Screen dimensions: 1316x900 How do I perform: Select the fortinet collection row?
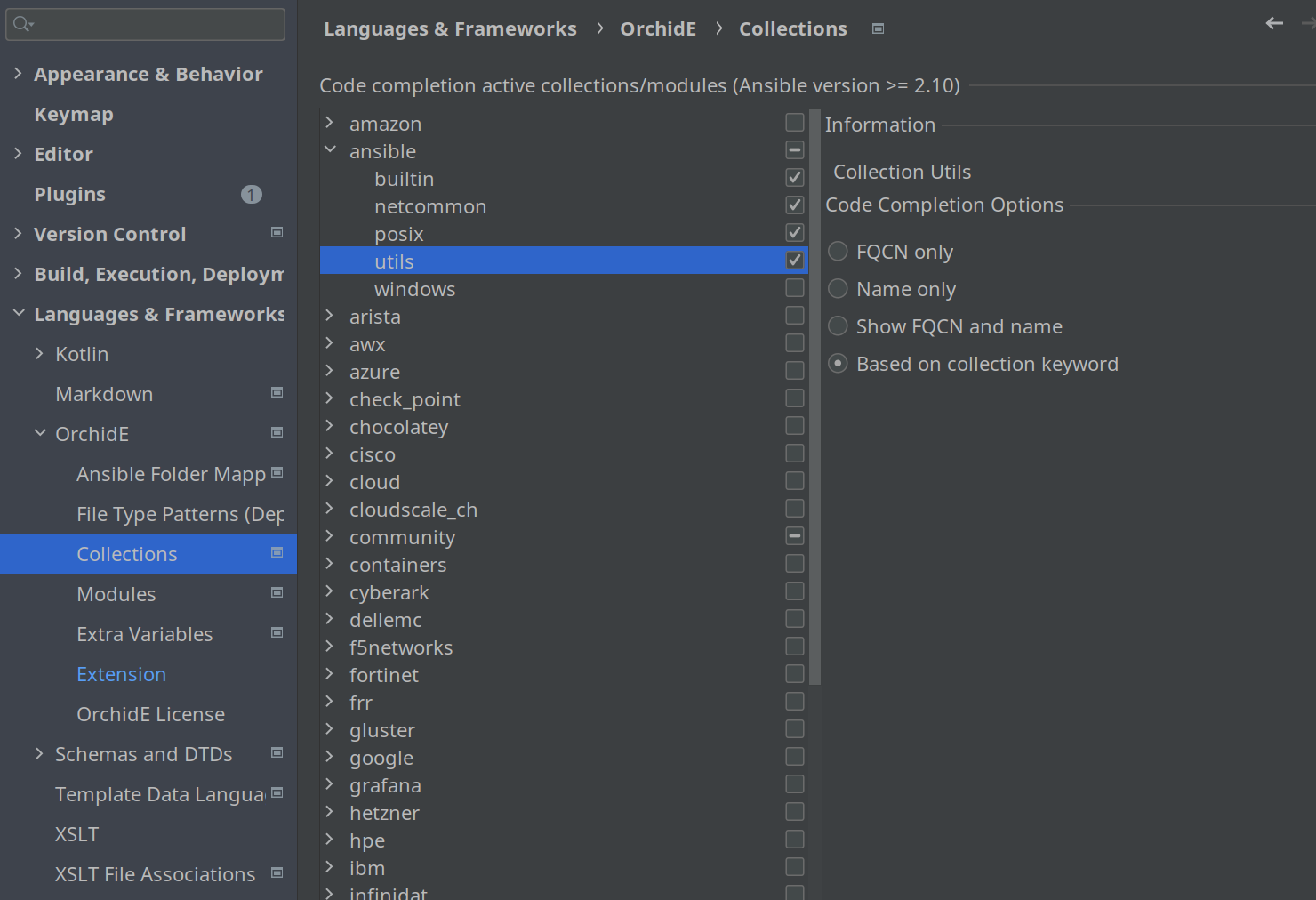(x=564, y=674)
